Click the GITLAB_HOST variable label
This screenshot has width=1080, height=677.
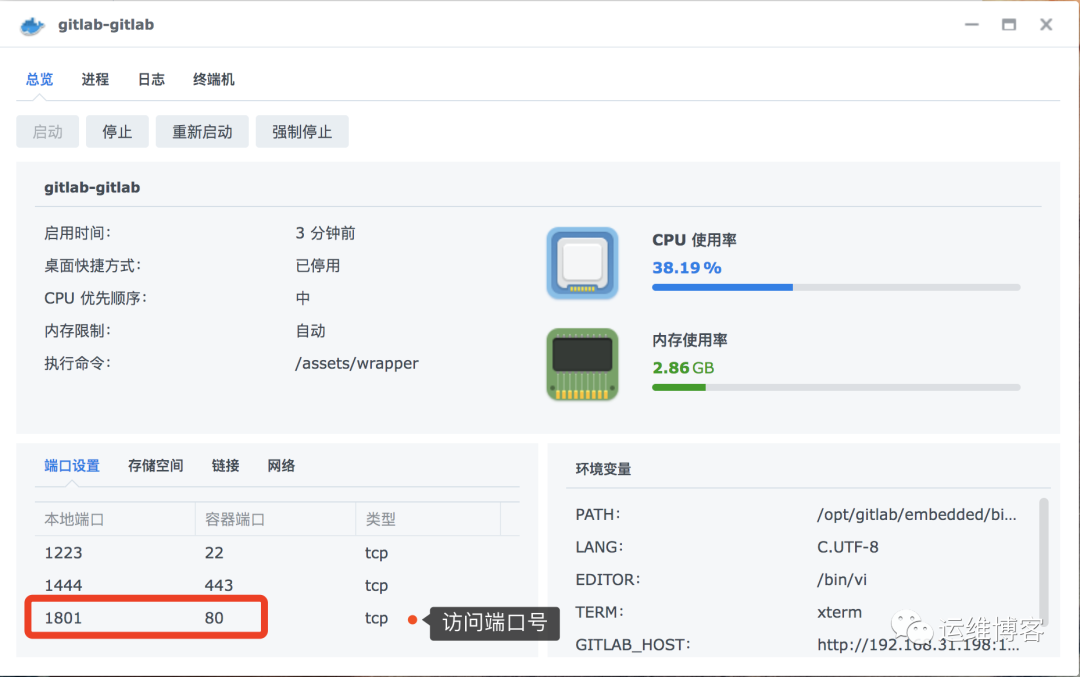point(633,645)
